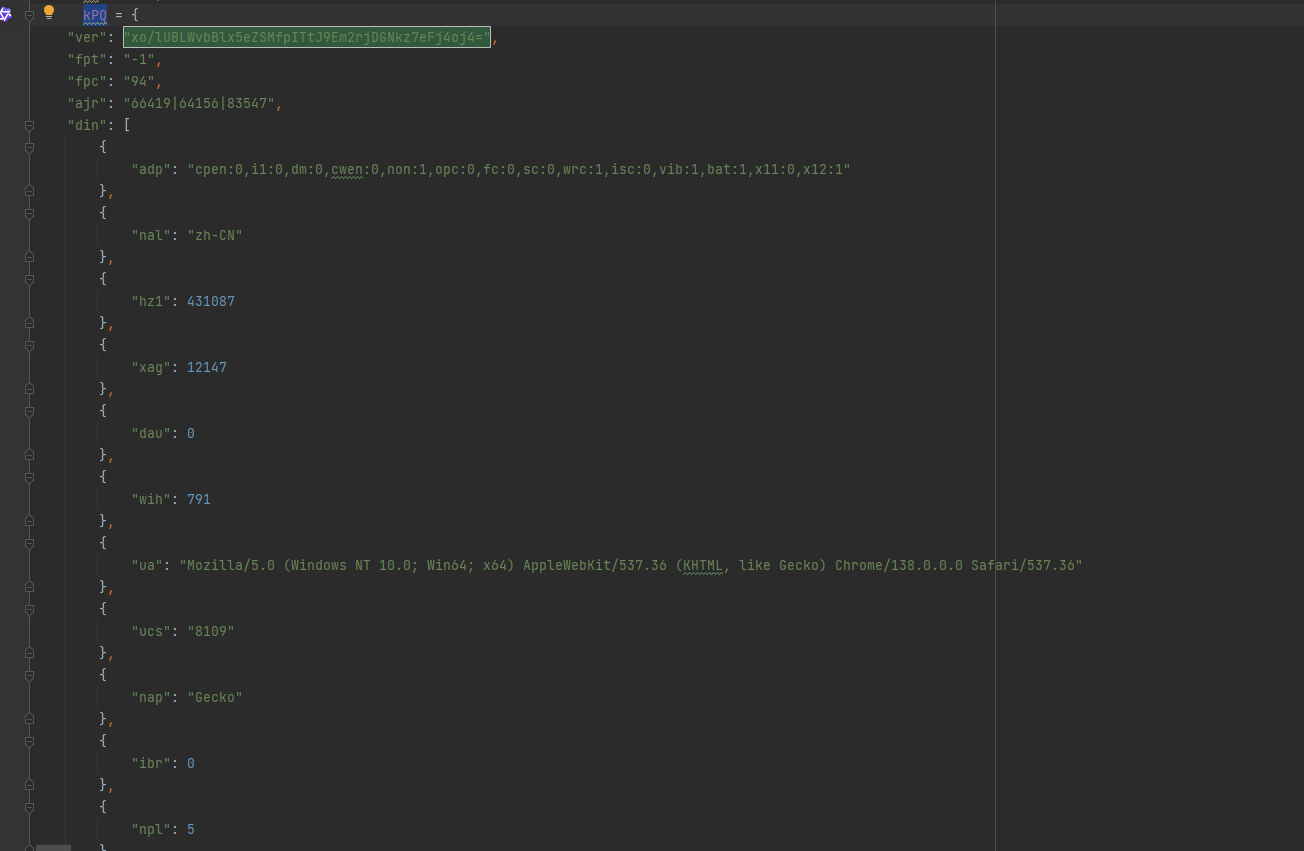Screen dimensions: 1304x851
Task: Click the "Gecko" value of nap
Action: (x=215, y=697)
